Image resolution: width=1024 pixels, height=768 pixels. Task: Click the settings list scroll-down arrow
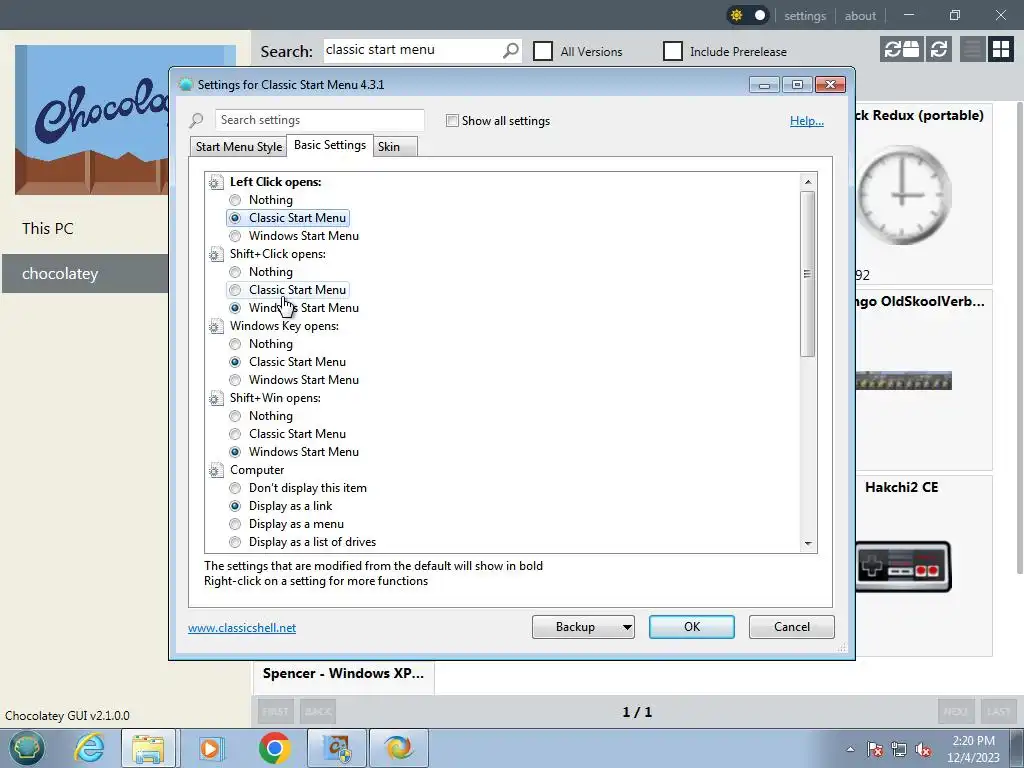(x=808, y=543)
